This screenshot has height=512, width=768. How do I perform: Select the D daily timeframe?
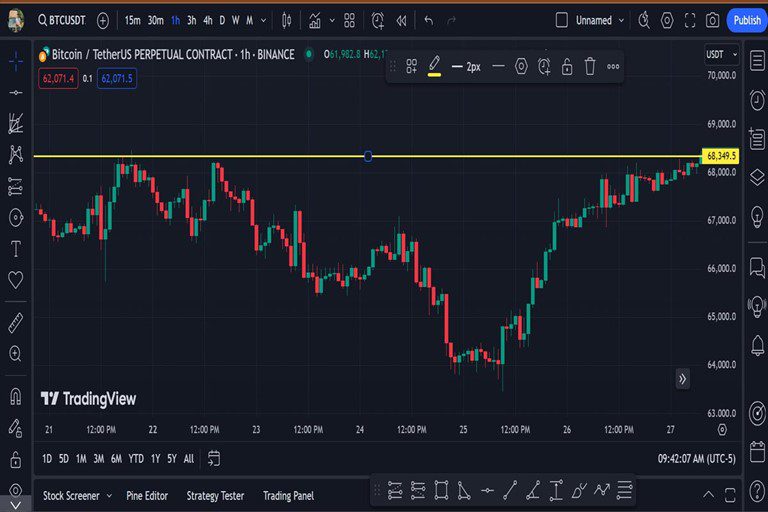coord(222,20)
